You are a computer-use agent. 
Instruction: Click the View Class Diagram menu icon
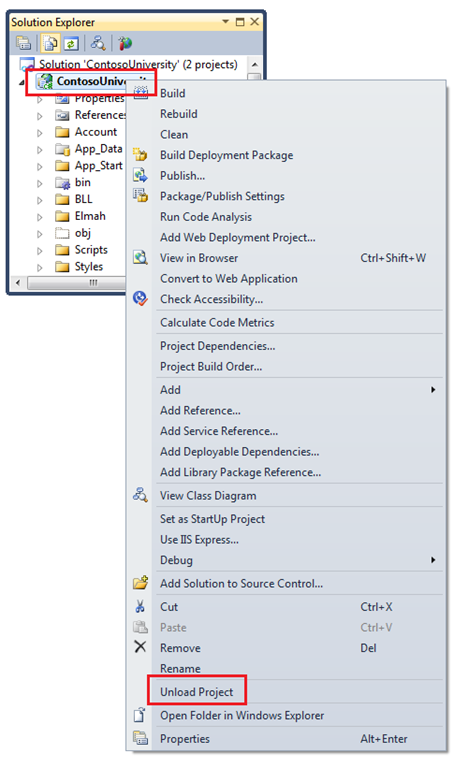point(141,496)
